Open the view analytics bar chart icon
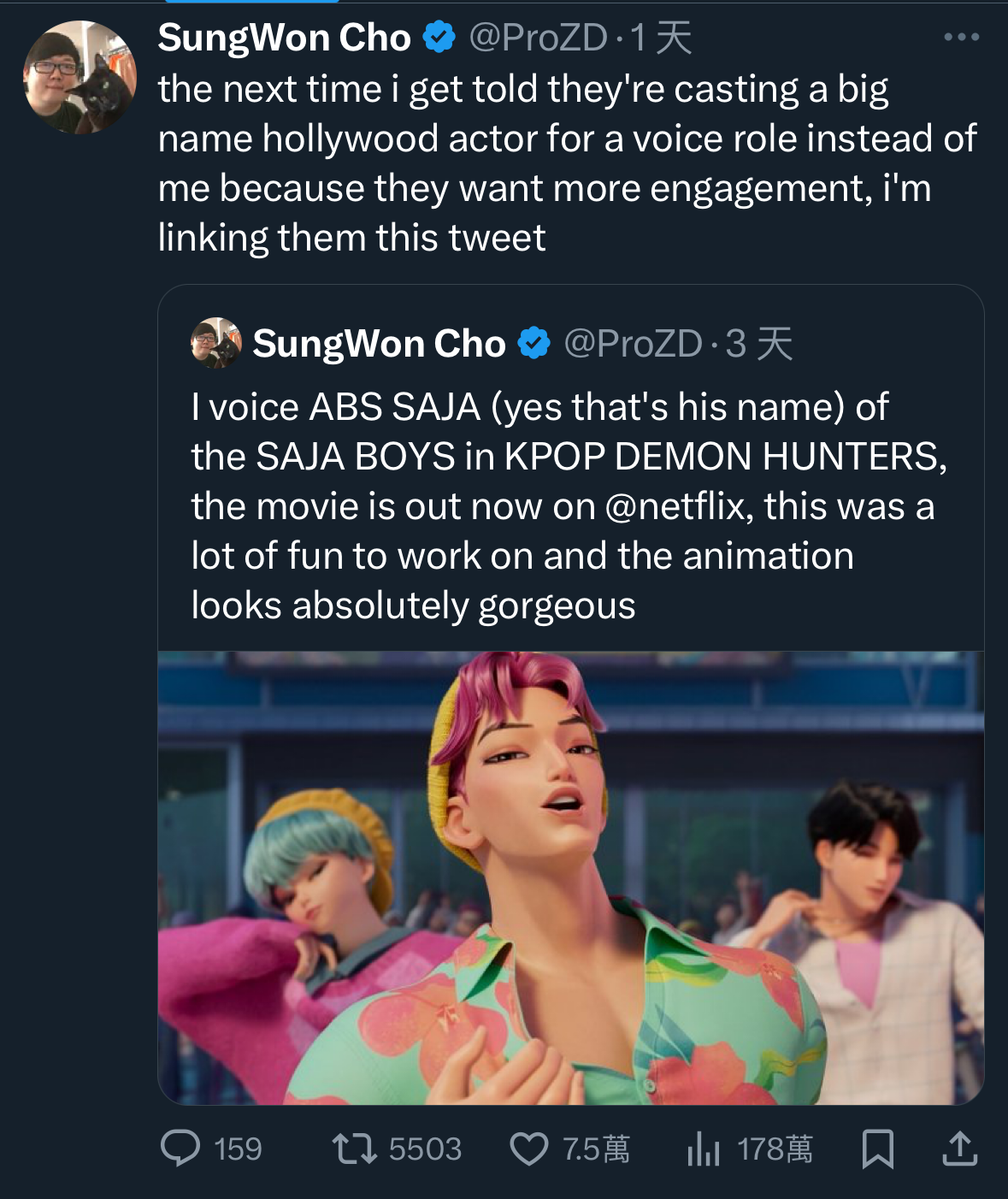Viewport: 1008px width, 1199px height. (x=704, y=1148)
